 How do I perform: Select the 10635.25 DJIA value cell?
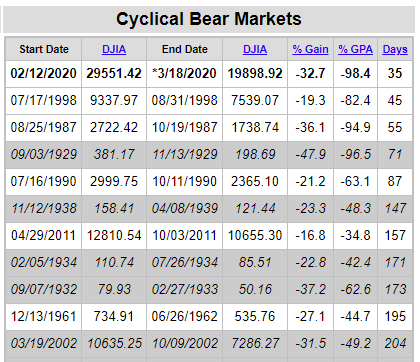[x=114, y=344]
